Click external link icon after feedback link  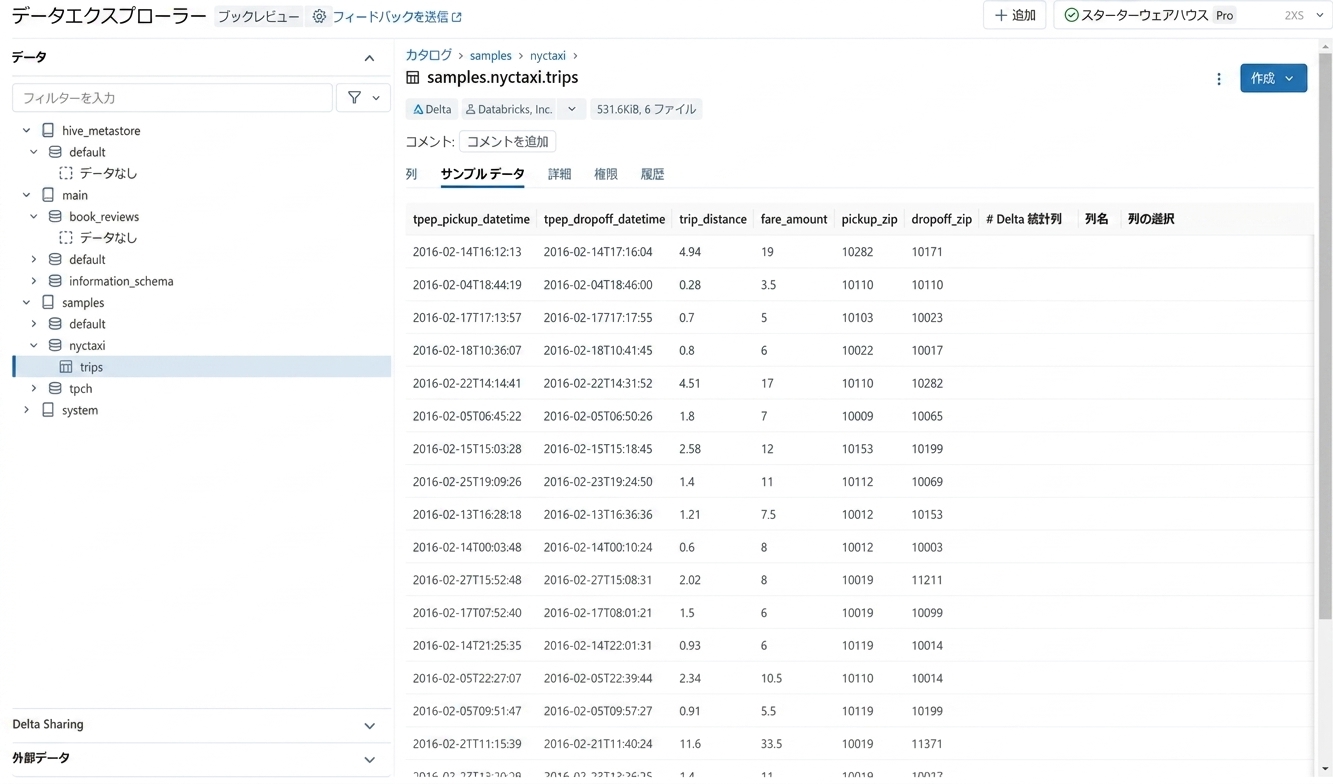pos(457,17)
